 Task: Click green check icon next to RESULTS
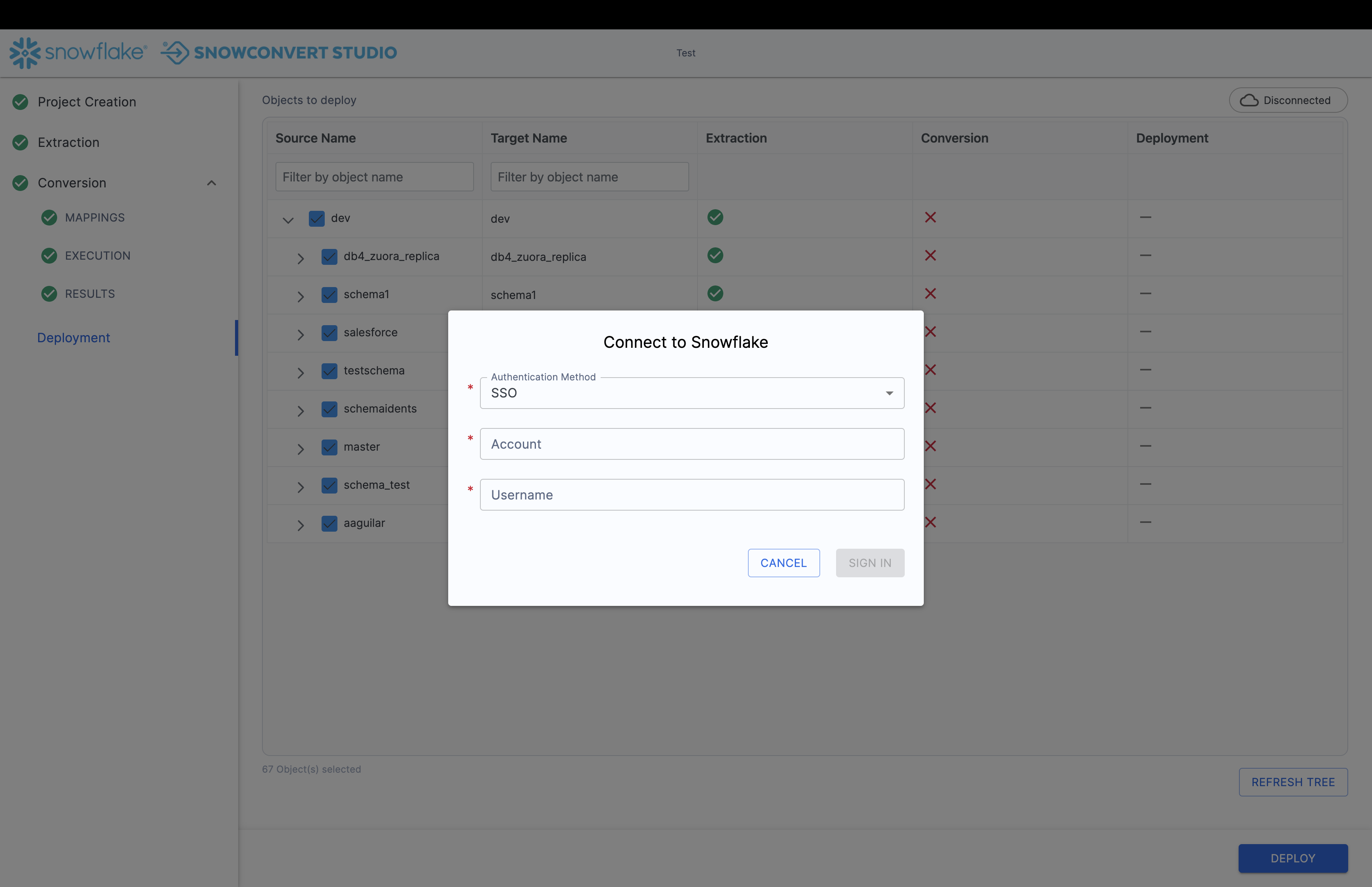(50, 294)
